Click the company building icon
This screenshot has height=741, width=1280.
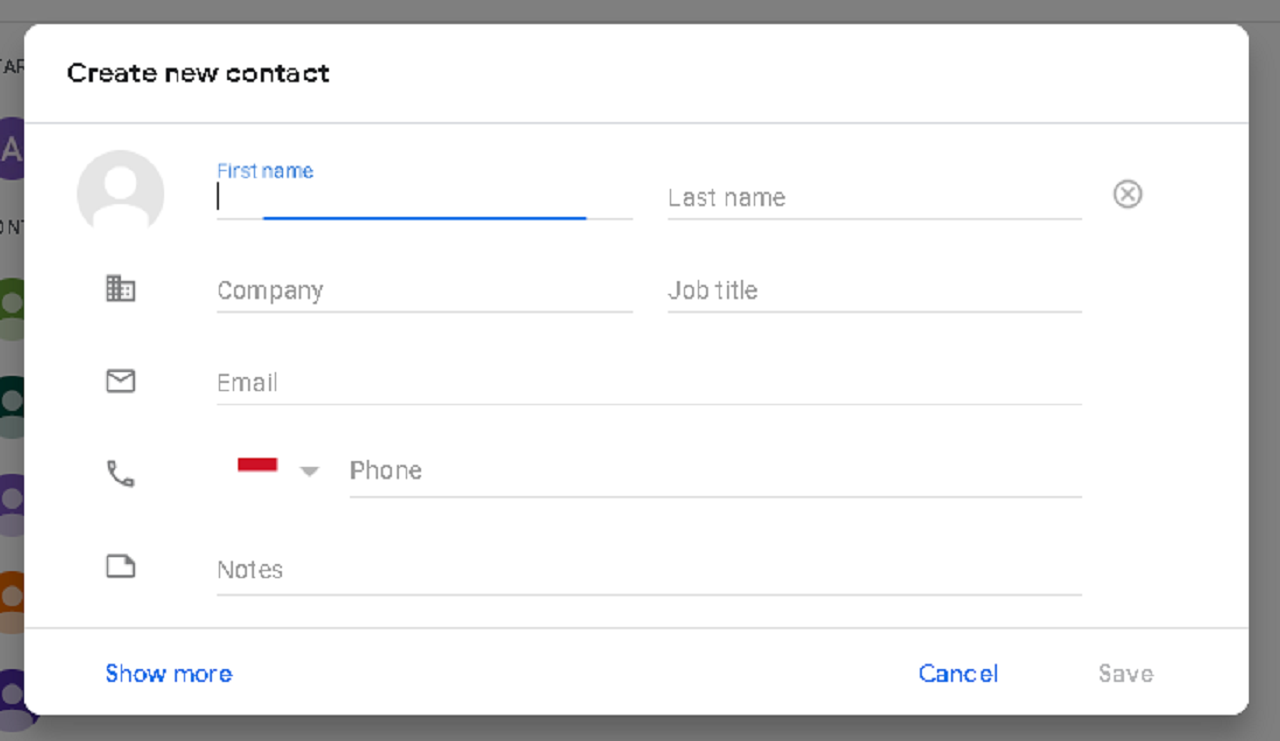120,289
